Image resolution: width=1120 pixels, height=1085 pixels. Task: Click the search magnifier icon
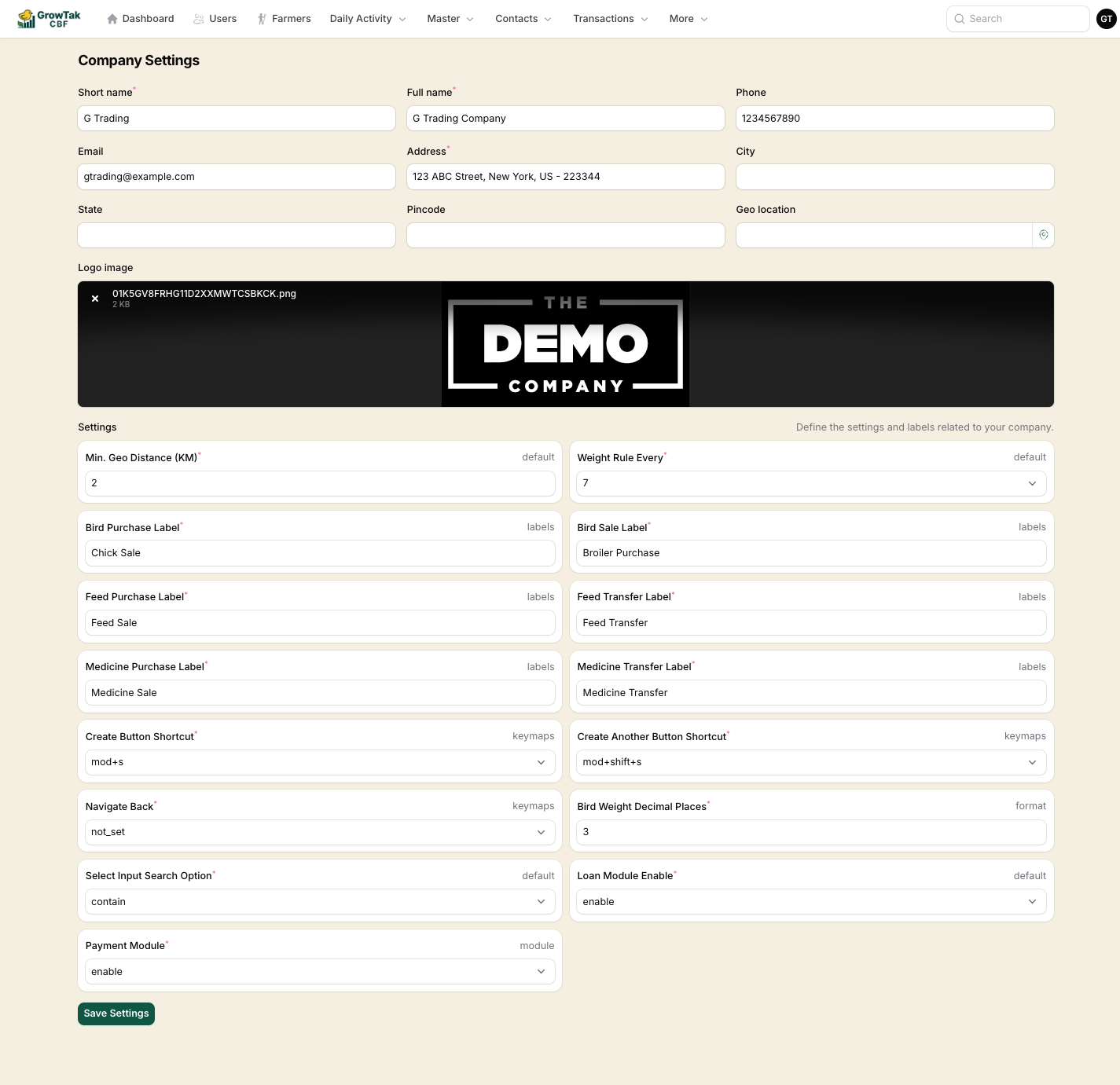[960, 19]
